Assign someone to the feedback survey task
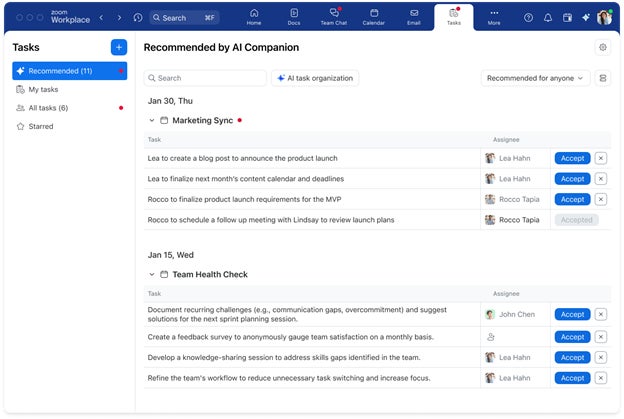The image size is (624, 419). pos(490,337)
